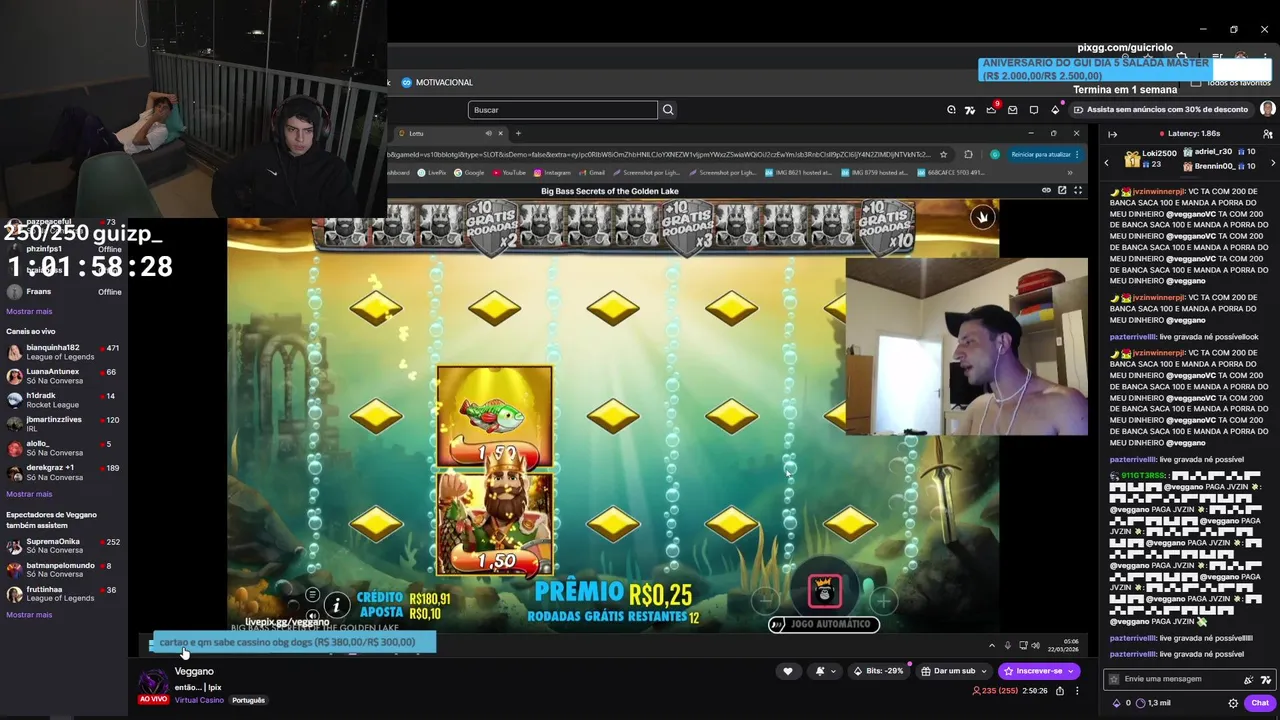Click the translate icon in the top bar
Viewport: 1280px width, 720px height.
coord(970,110)
